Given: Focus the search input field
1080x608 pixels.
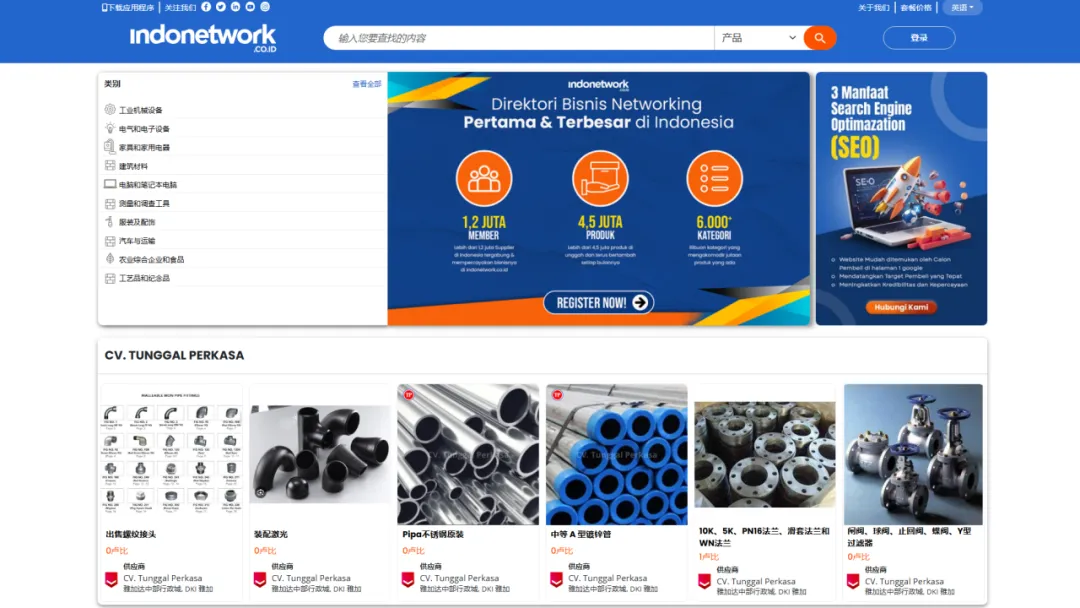Looking at the screenshot, I should click(x=519, y=38).
